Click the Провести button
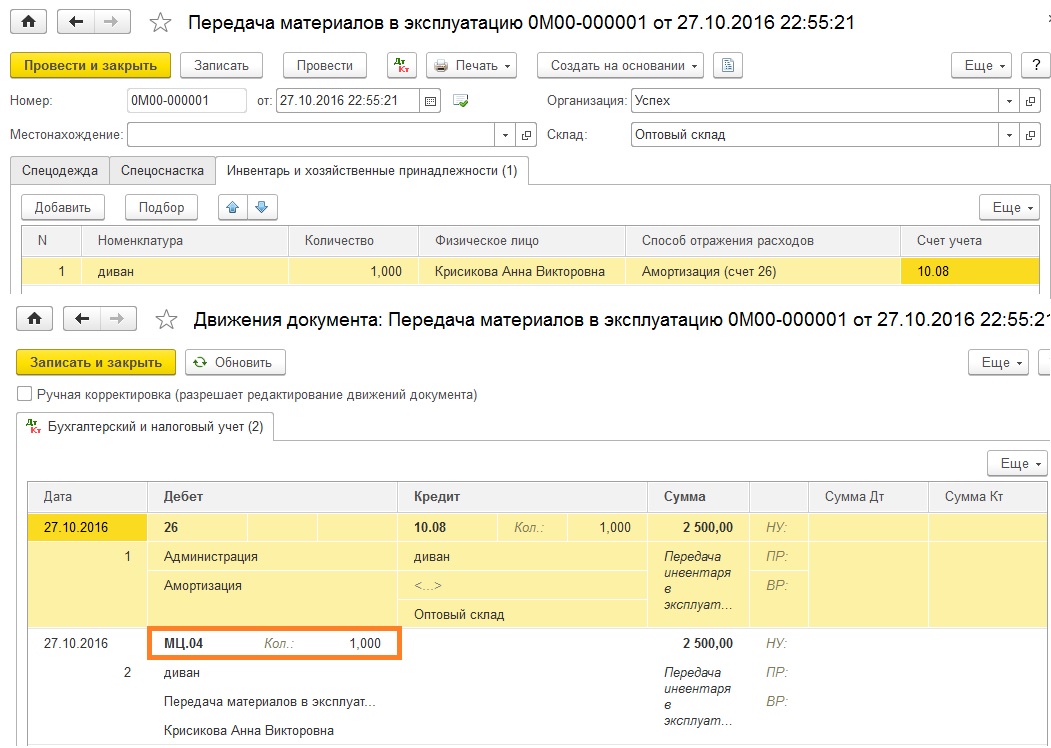Image resolution: width=1051 pixels, height=748 pixels. coord(324,66)
